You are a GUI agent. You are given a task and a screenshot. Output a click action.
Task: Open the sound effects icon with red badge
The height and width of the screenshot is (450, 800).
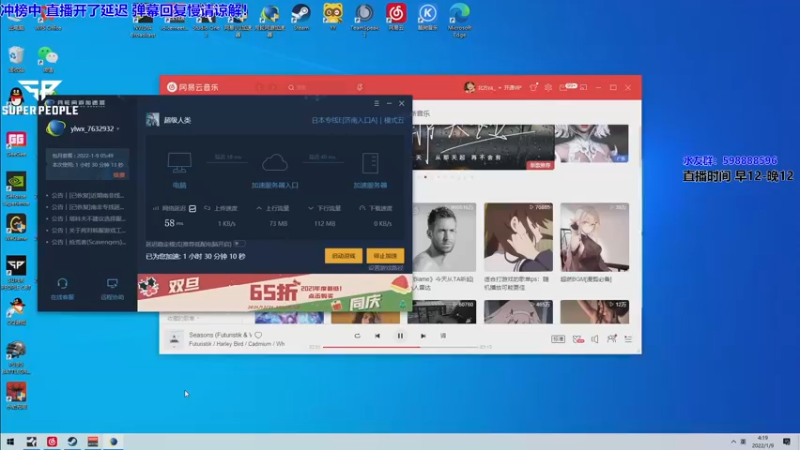coord(578,339)
